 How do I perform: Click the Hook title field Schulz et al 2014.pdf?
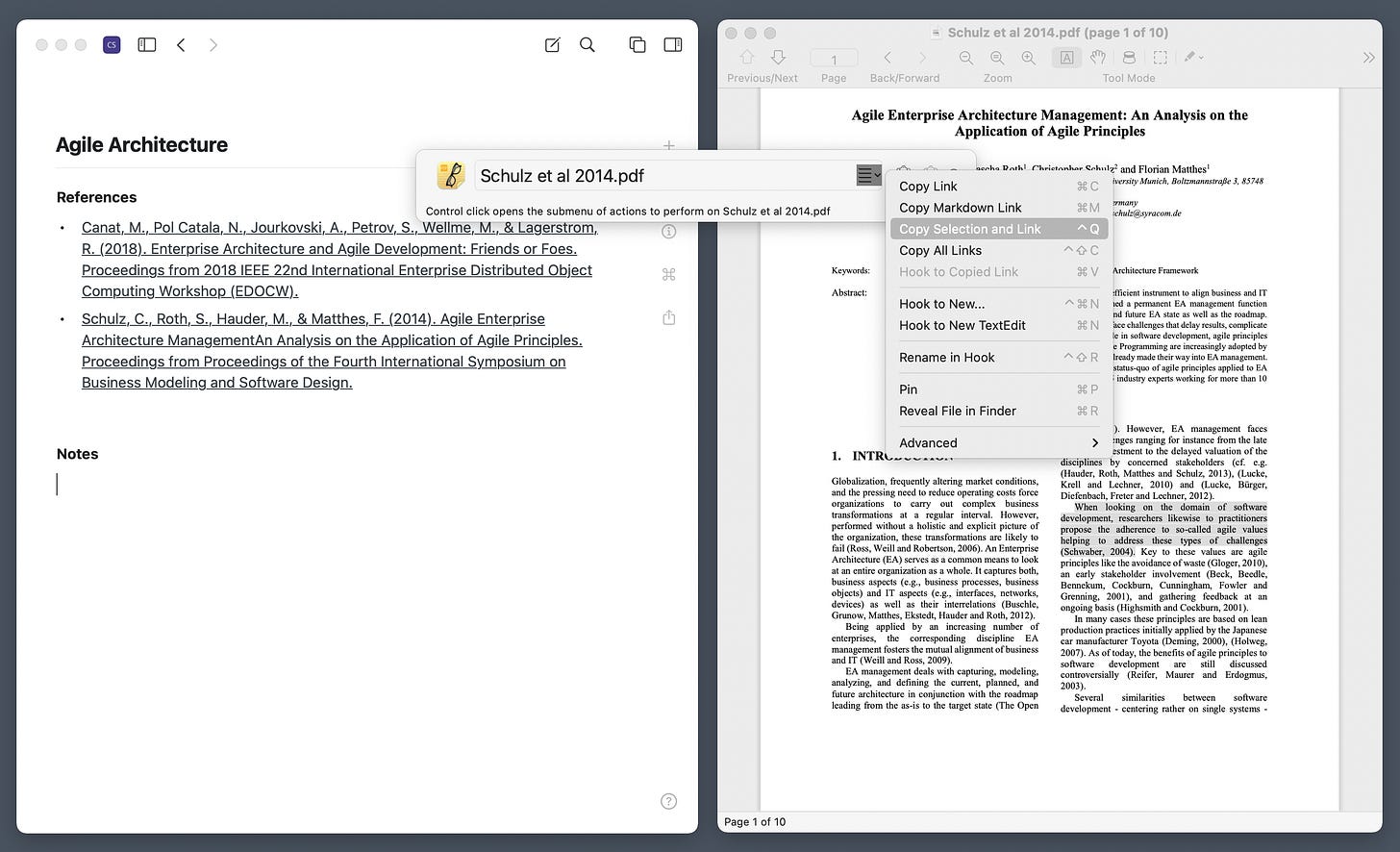coord(663,175)
